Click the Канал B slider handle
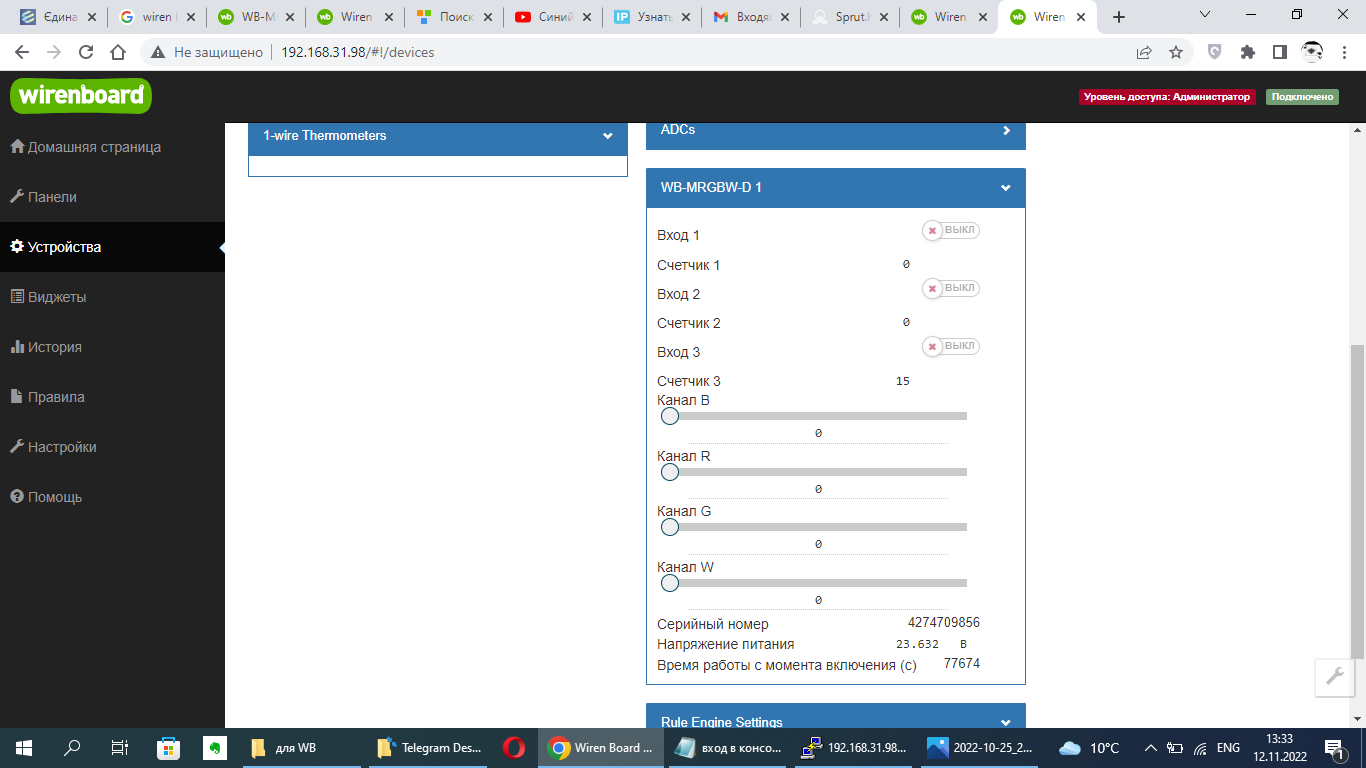This screenshot has width=1366, height=768. (669, 416)
